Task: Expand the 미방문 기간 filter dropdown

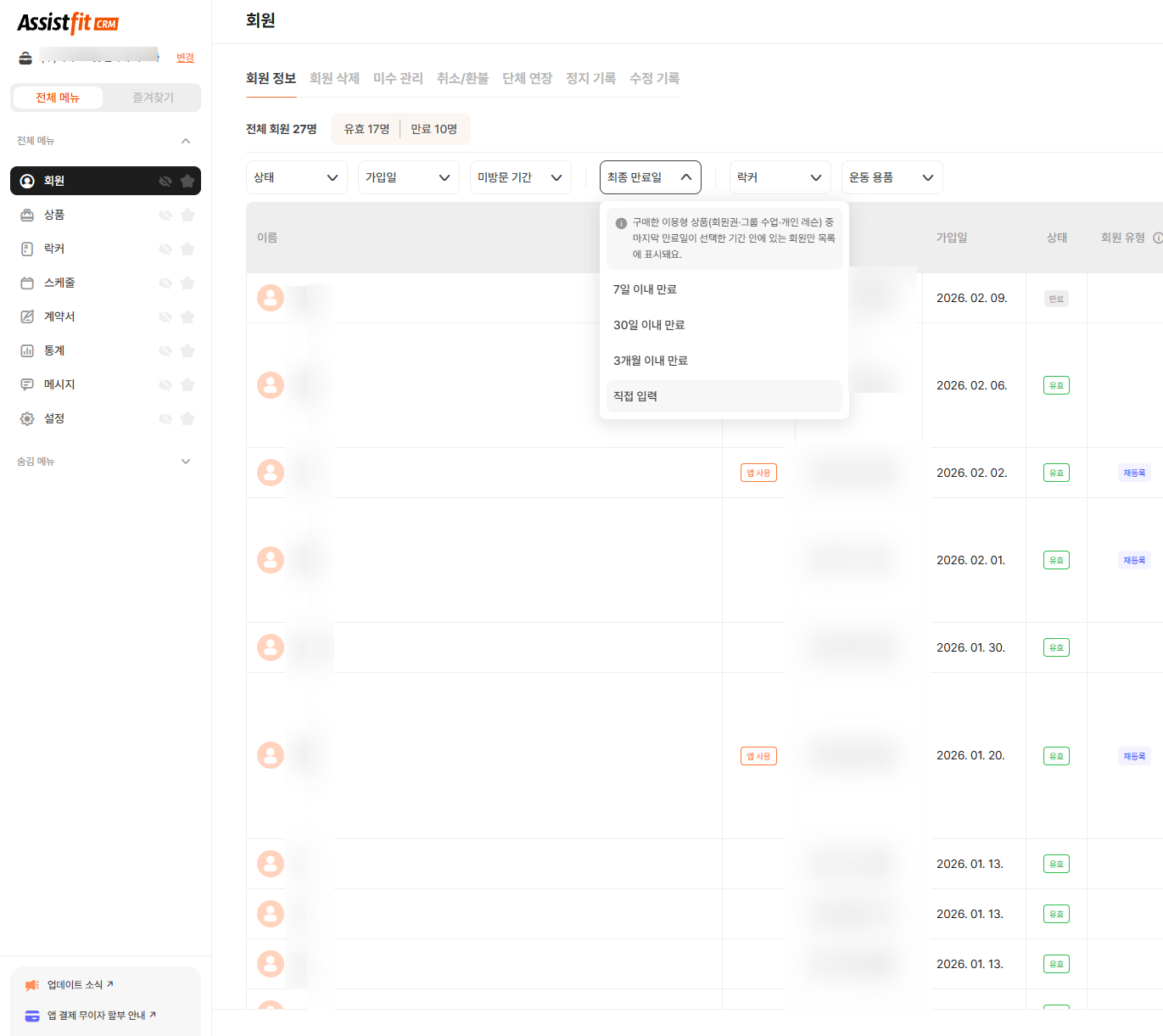Action: [520, 177]
